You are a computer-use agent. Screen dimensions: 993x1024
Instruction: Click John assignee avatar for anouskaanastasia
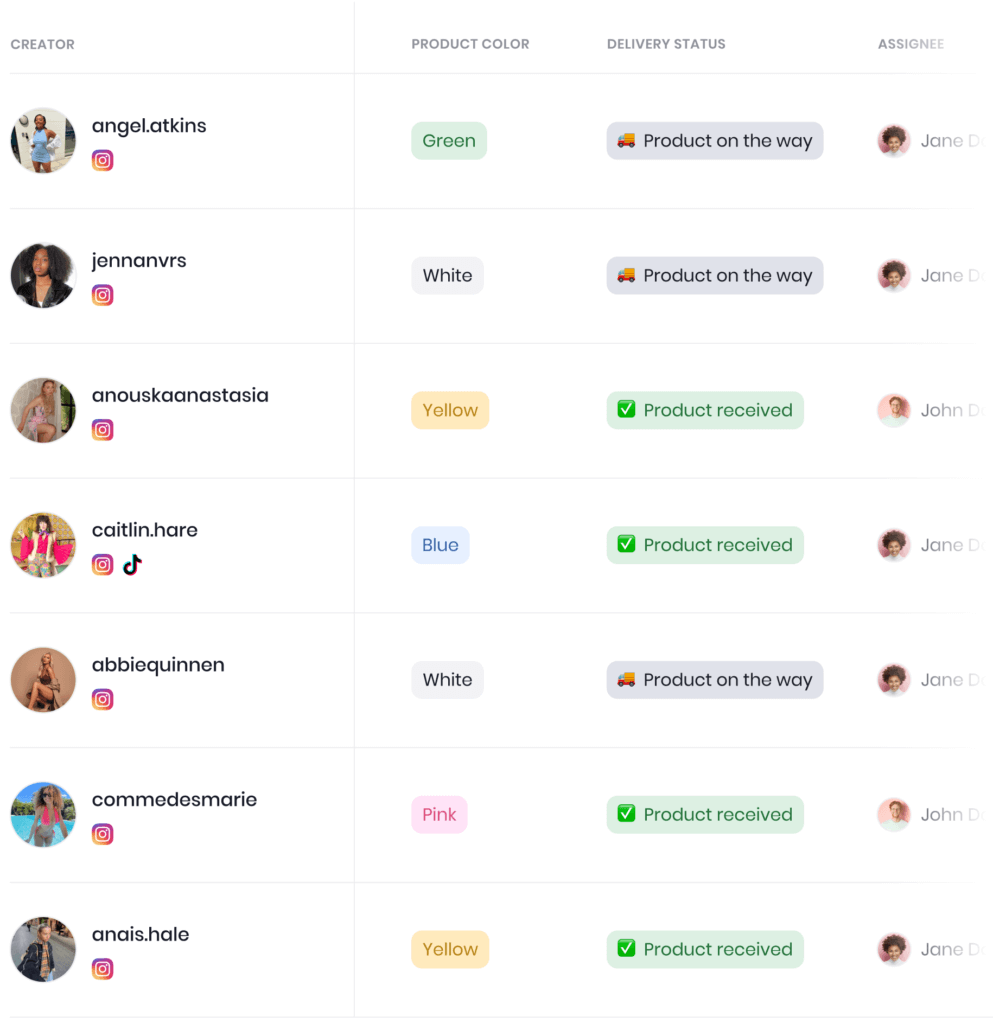click(894, 410)
